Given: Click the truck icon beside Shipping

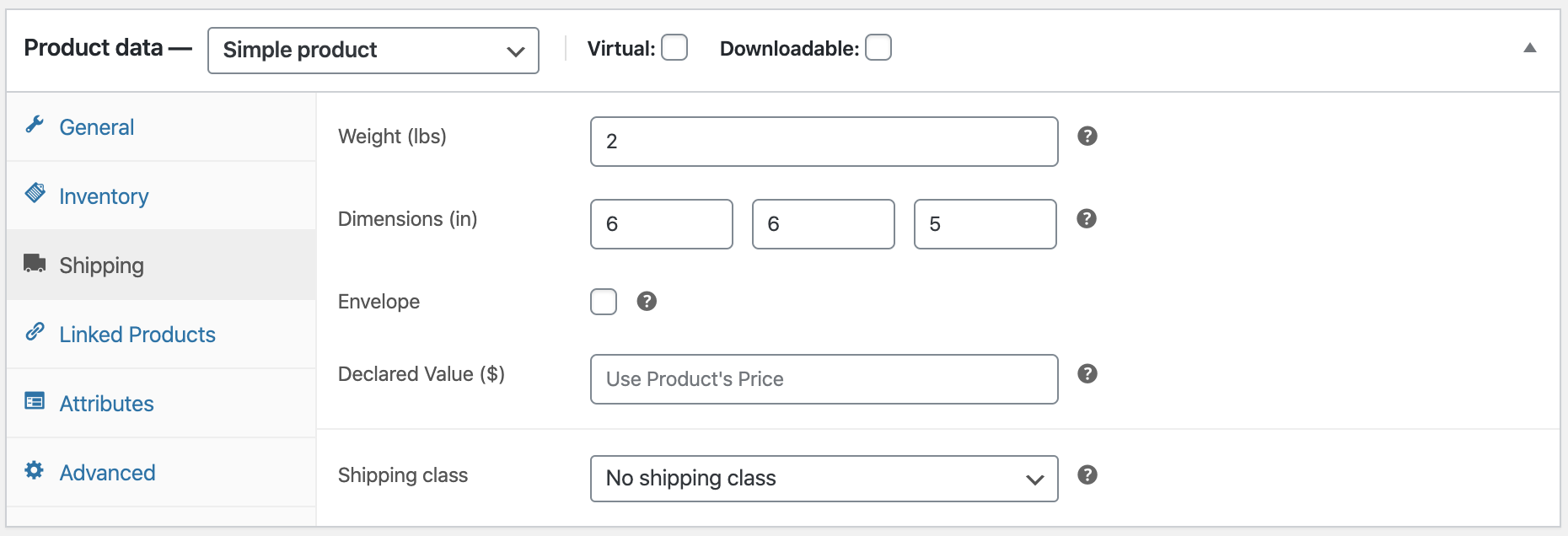Looking at the screenshot, I should point(35,263).
